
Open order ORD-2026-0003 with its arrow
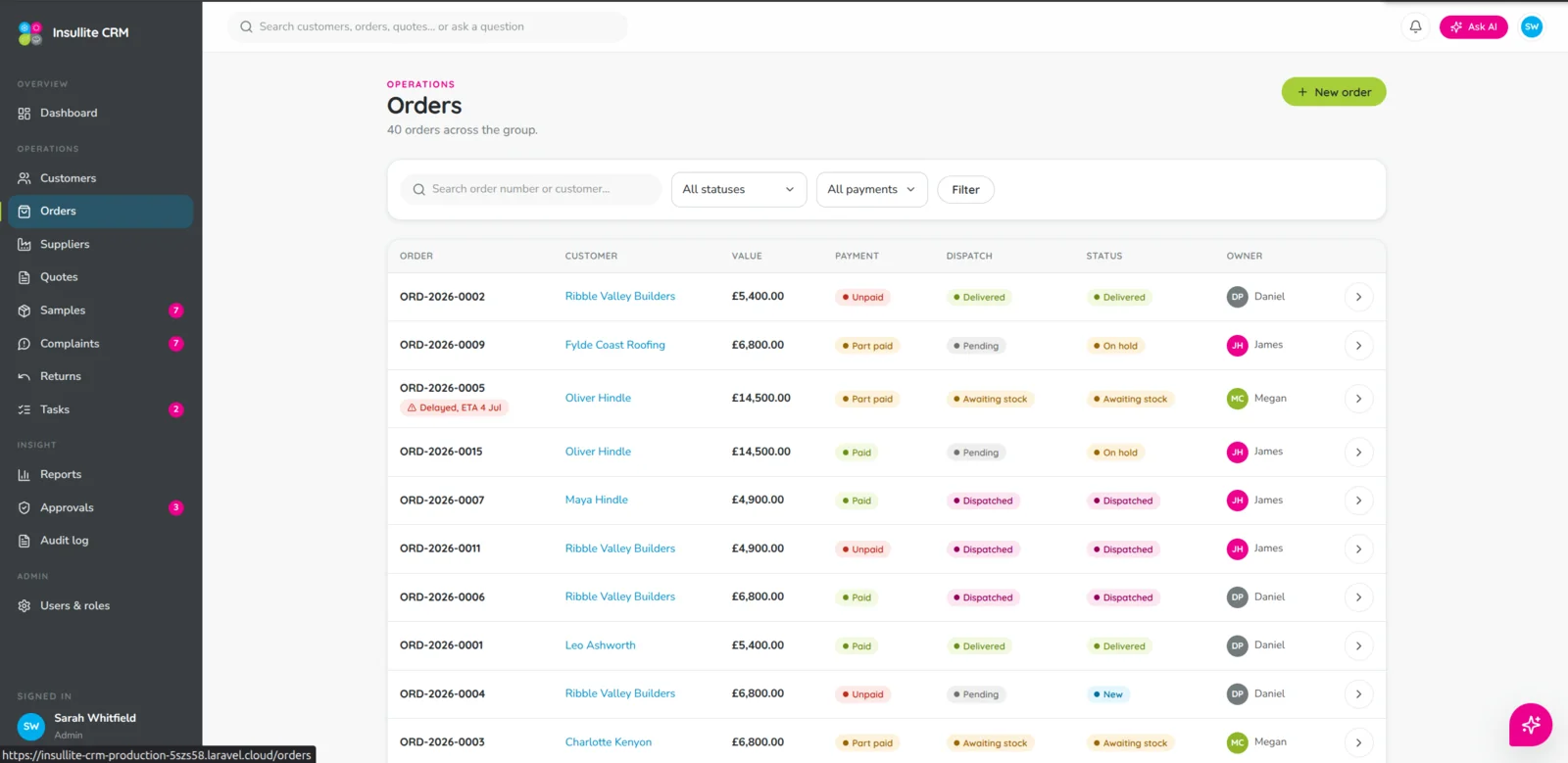click(1358, 742)
